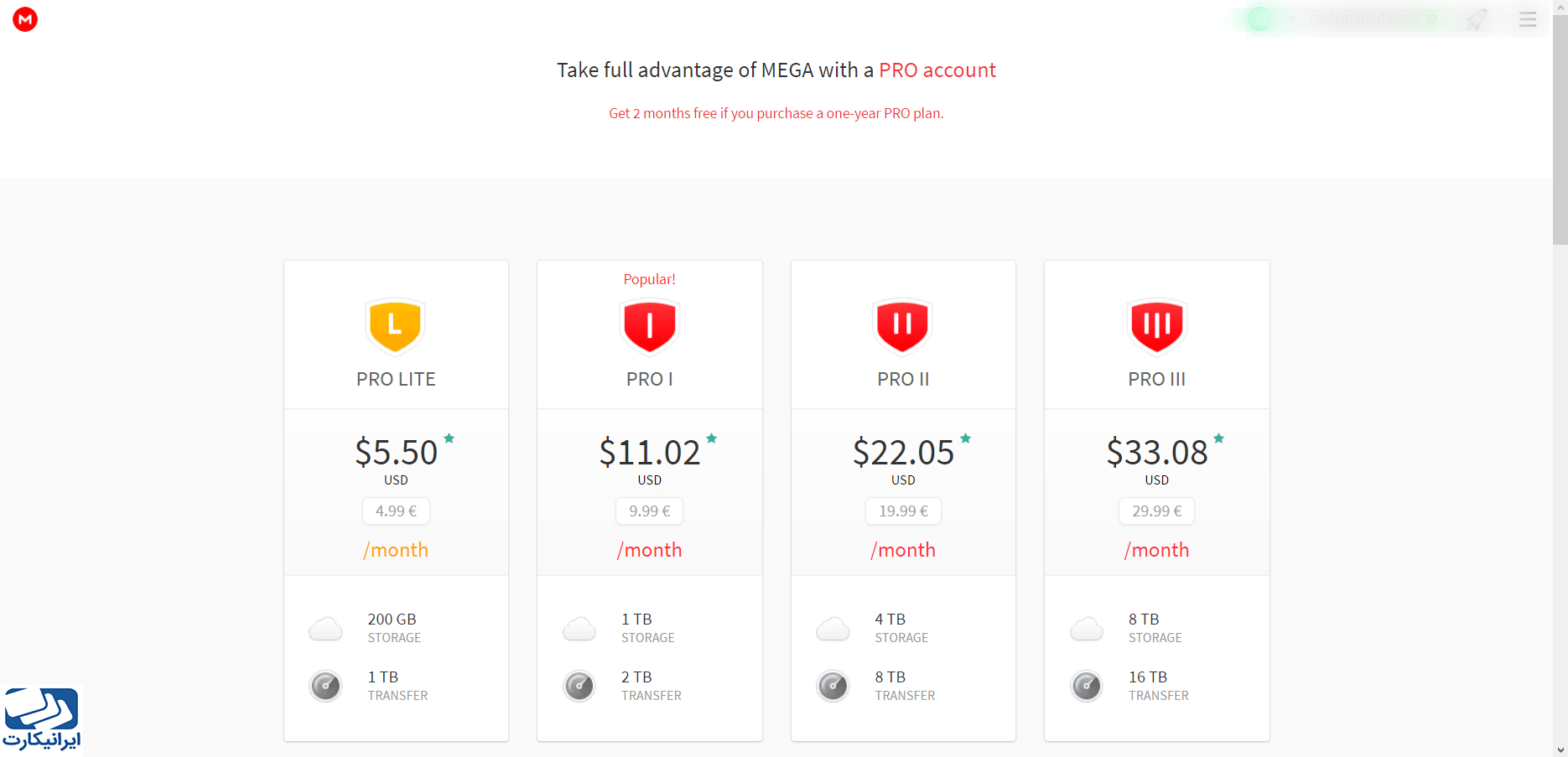The width and height of the screenshot is (1568, 757).
Task: Click the PRO II storage cloud icon
Action: point(833,629)
